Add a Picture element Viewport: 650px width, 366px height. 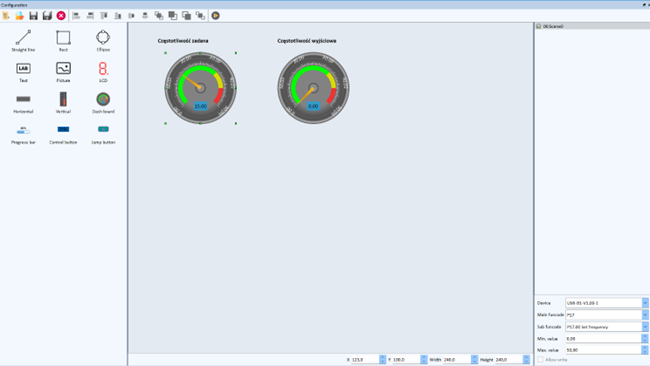[x=63, y=72]
